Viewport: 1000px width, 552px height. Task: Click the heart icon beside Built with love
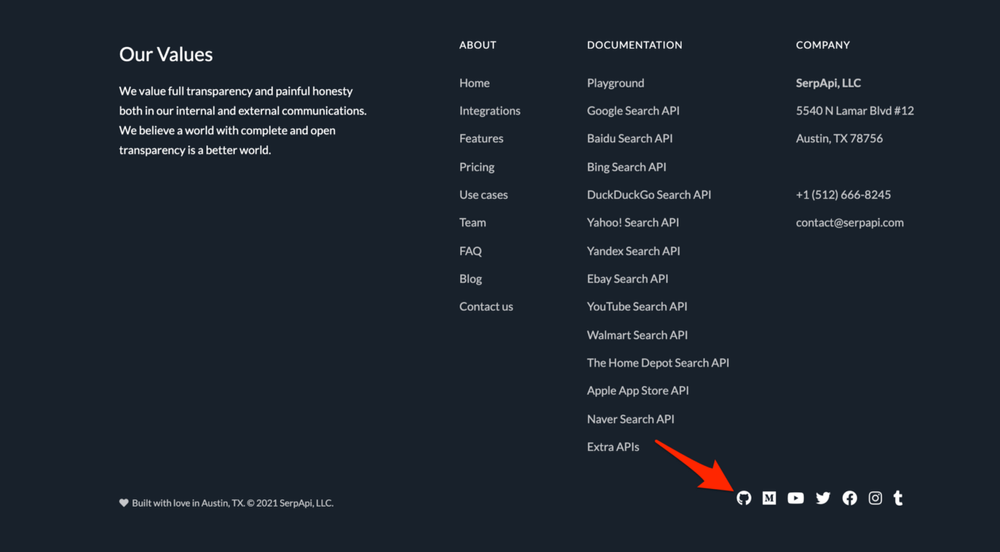point(124,503)
